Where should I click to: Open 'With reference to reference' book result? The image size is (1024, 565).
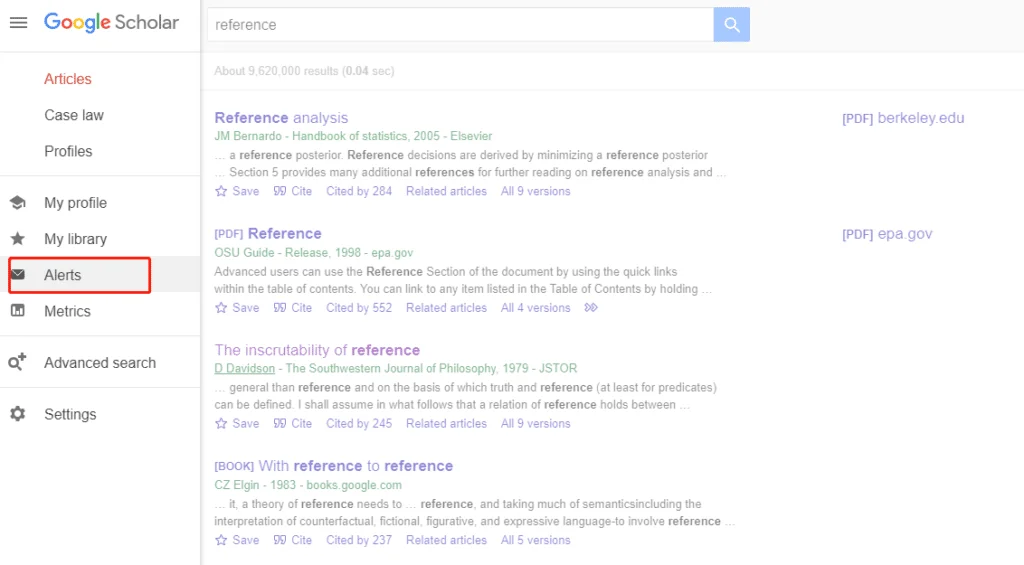coord(333,466)
